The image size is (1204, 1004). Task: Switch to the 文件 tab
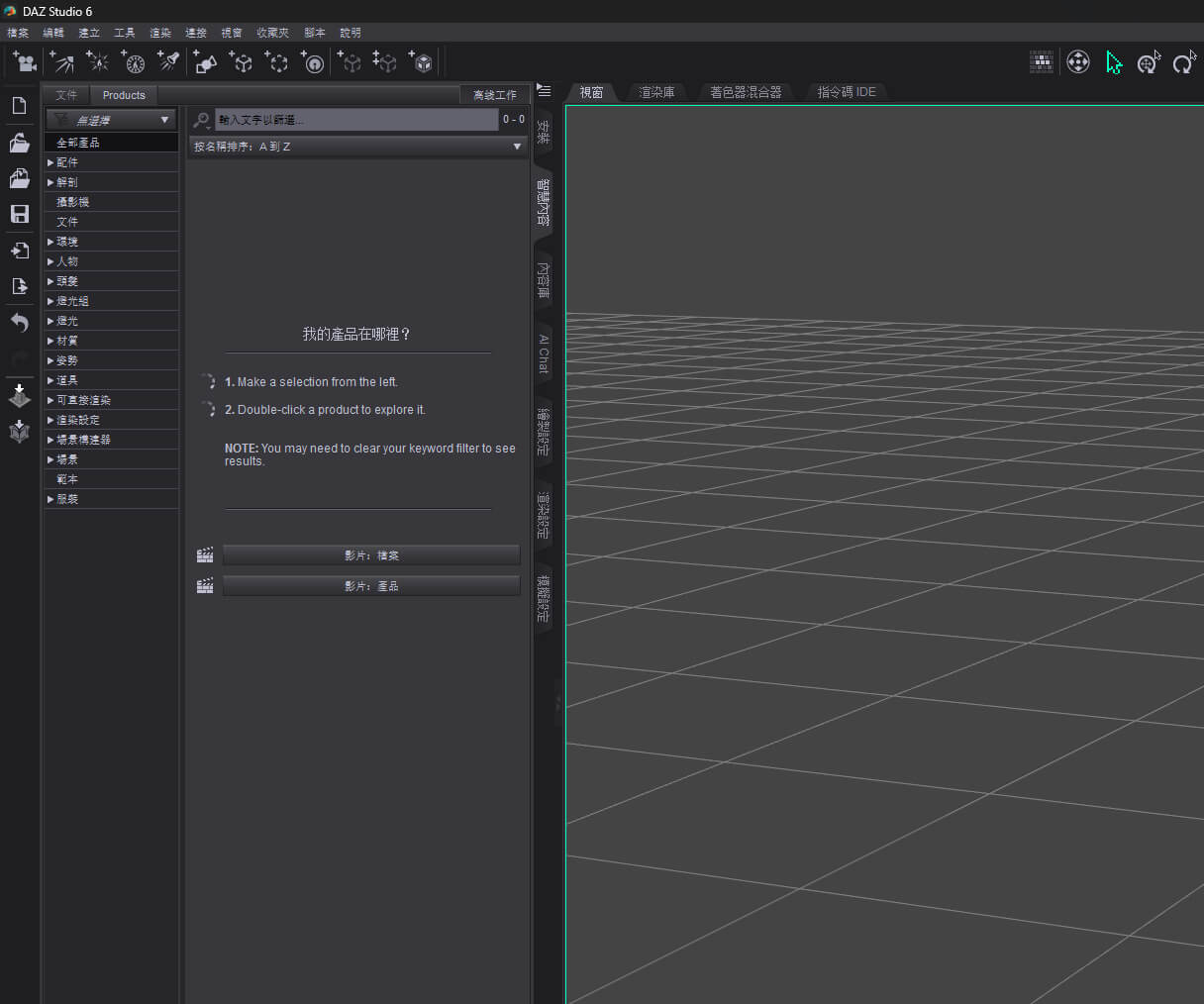click(x=66, y=95)
